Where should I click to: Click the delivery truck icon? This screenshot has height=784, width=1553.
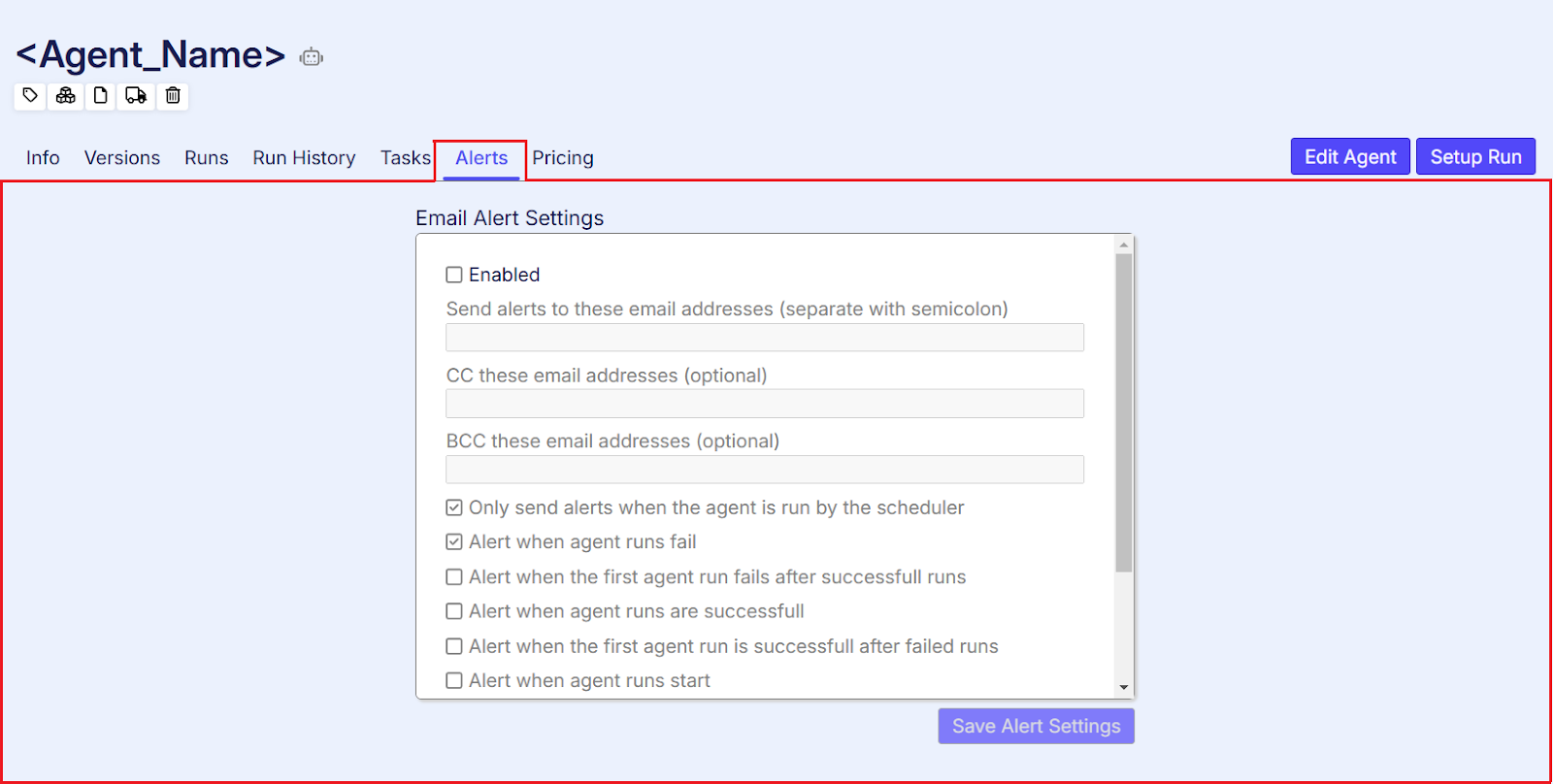pyautogui.click(x=136, y=95)
